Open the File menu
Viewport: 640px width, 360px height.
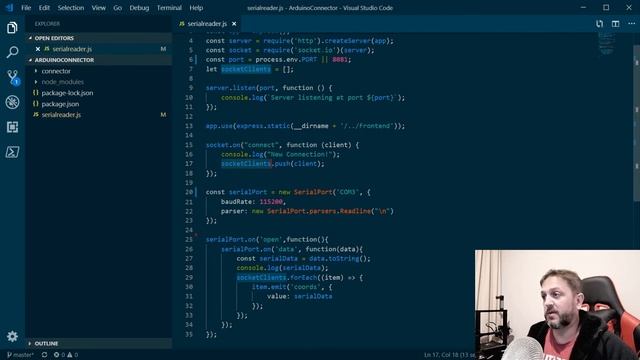pyautogui.click(x=26, y=8)
